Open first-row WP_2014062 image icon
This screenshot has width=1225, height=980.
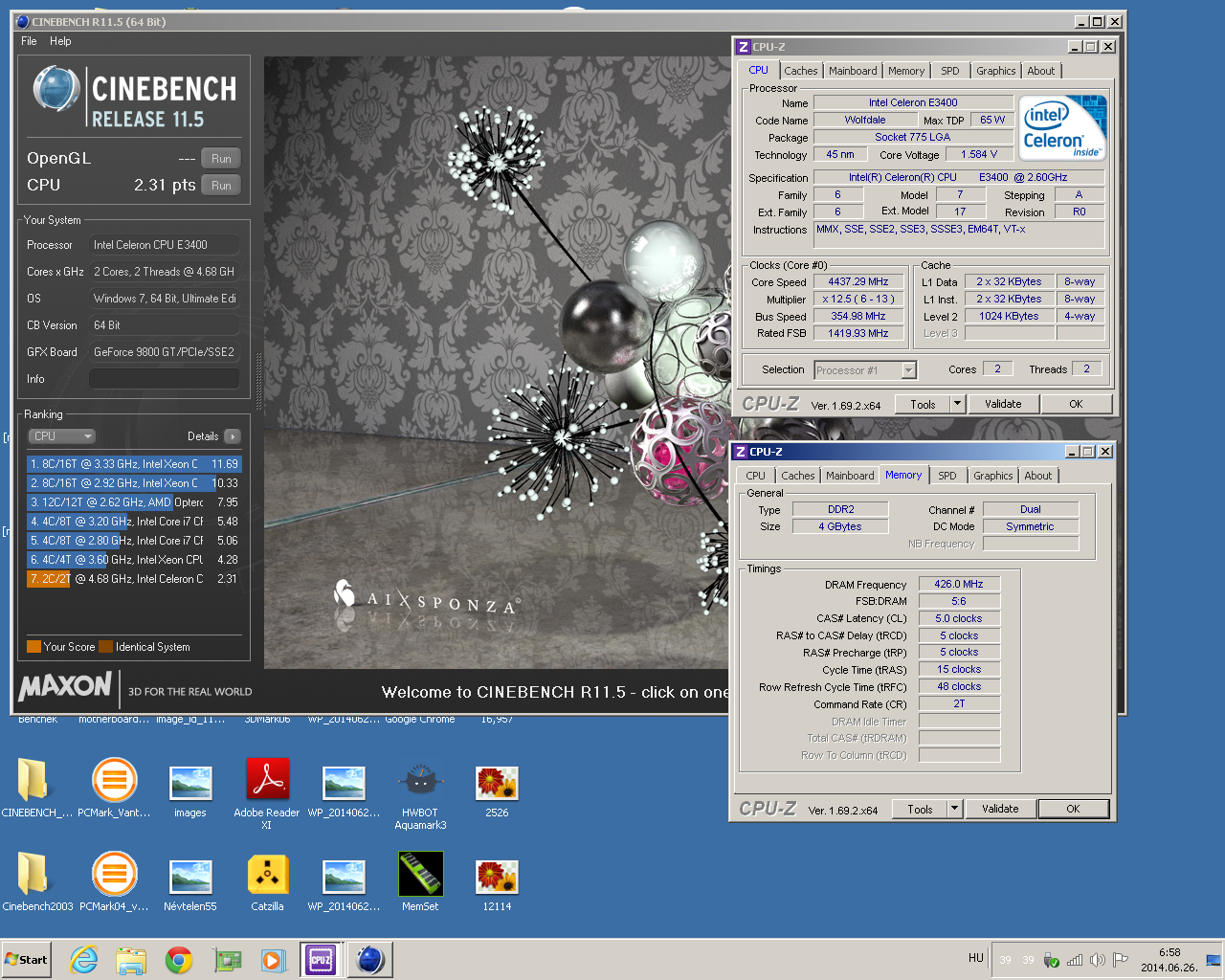pos(344,790)
